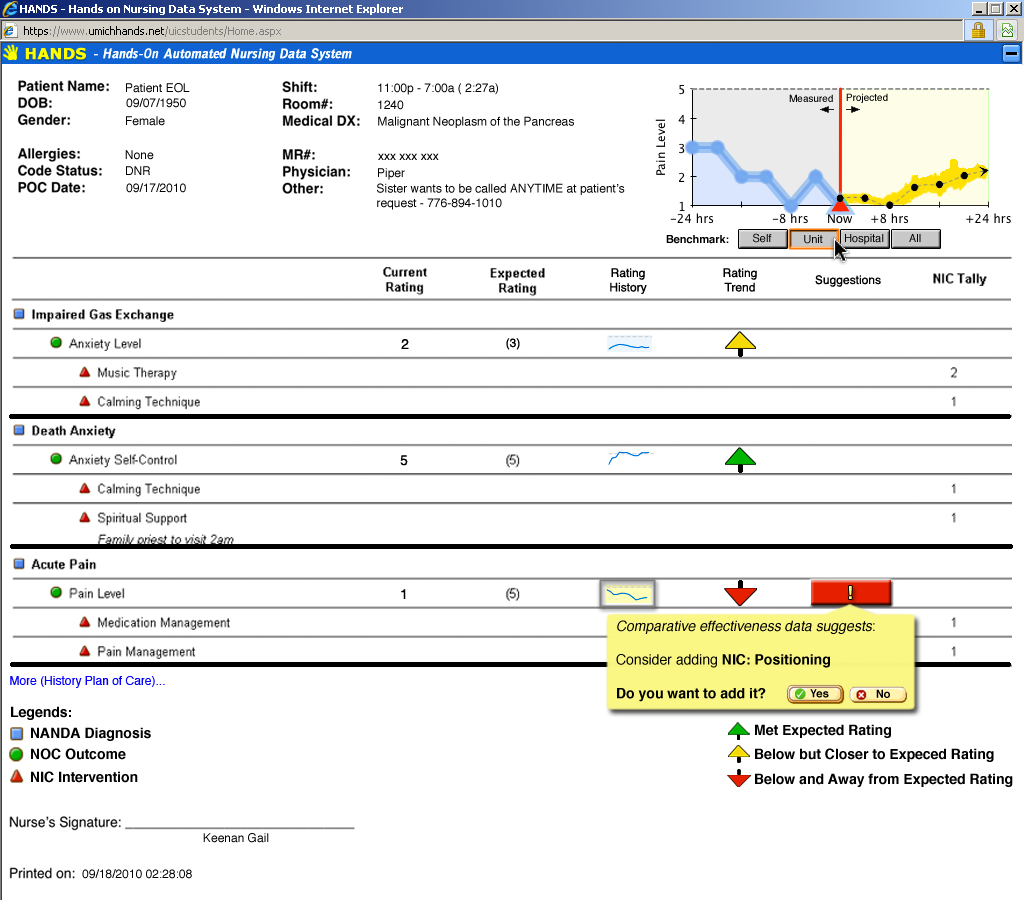This screenshot has height=900, width=1024.
Task: Click the green circle next to Anxiety Self-Control
Action: click(x=56, y=459)
